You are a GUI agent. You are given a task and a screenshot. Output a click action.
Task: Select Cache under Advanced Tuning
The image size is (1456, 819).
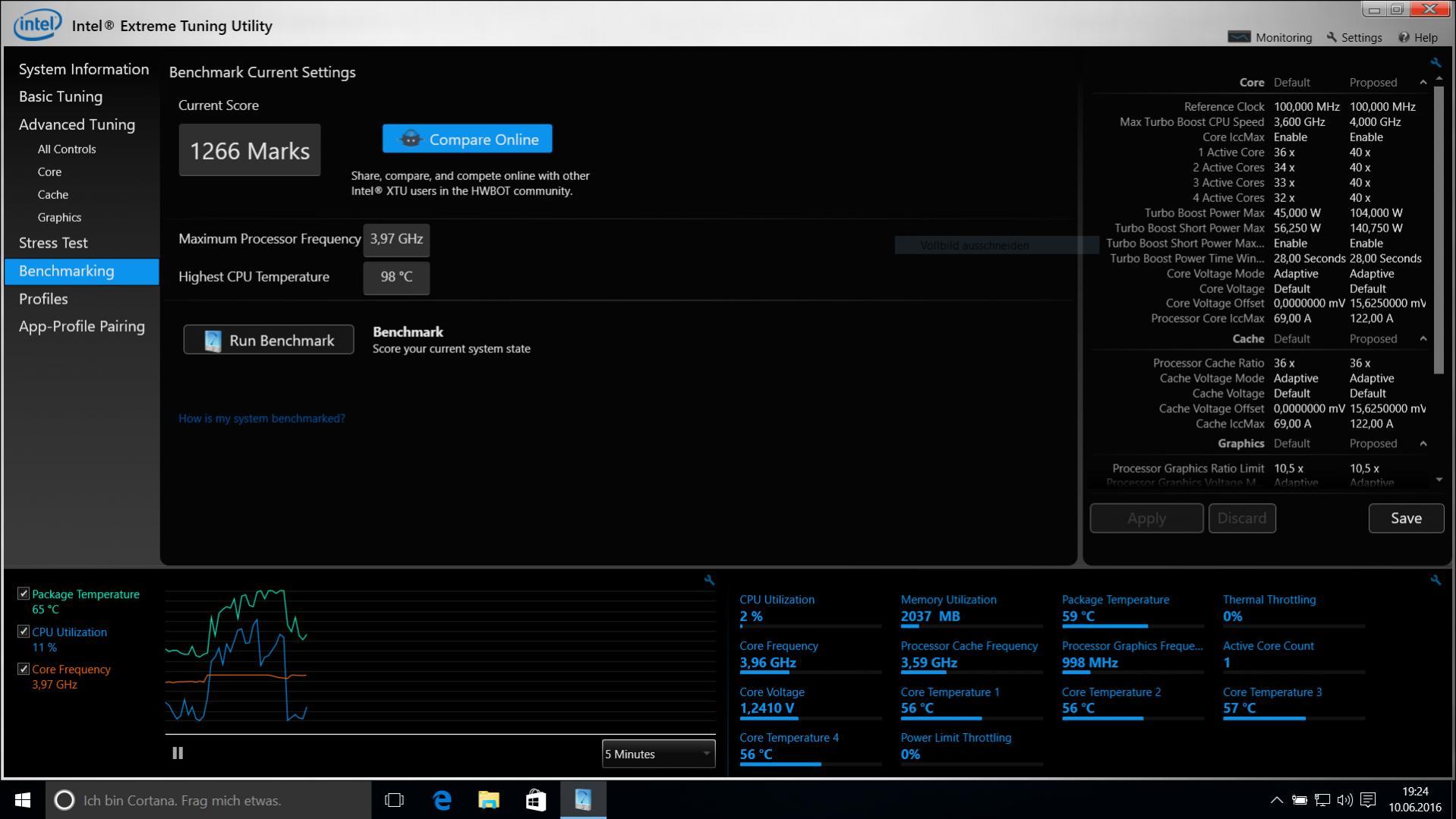point(52,194)
